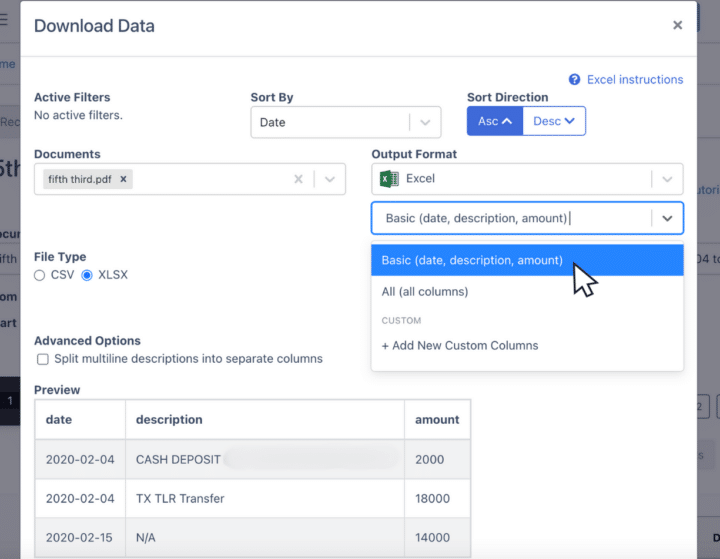Expand the Sort By dropdown
Image resolution: width=720 pixels, height=559 pixels.
(425, 122)
